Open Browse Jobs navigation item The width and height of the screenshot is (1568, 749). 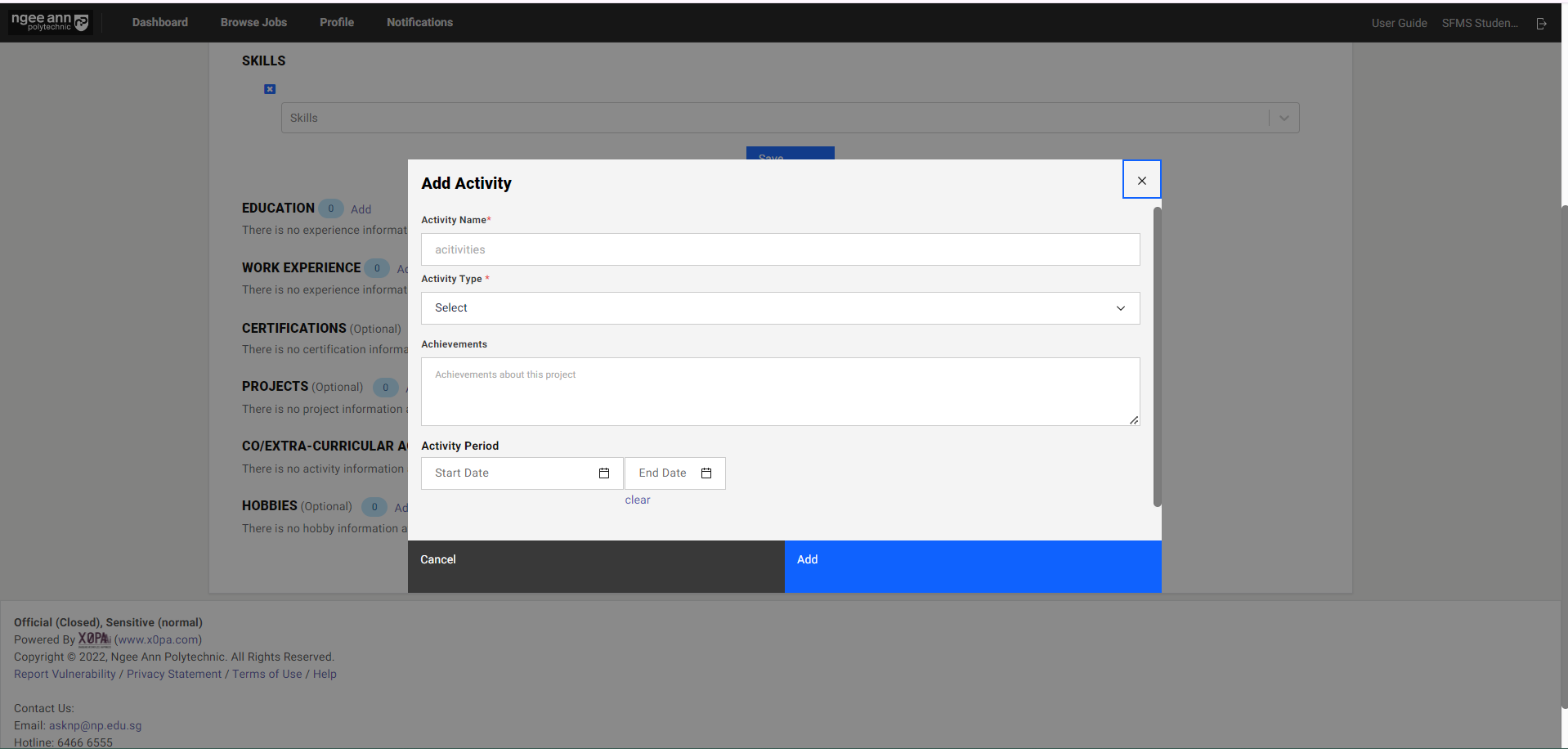(x=253, y=23)
